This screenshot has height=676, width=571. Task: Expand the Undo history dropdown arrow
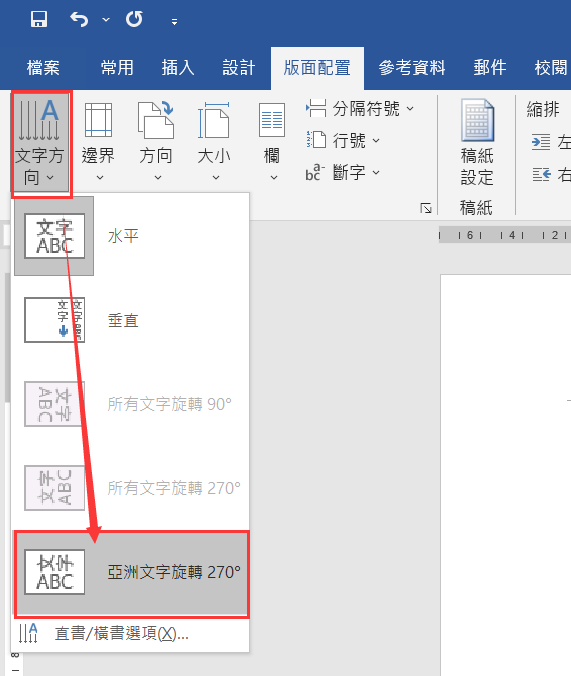(x=106, y=20)
